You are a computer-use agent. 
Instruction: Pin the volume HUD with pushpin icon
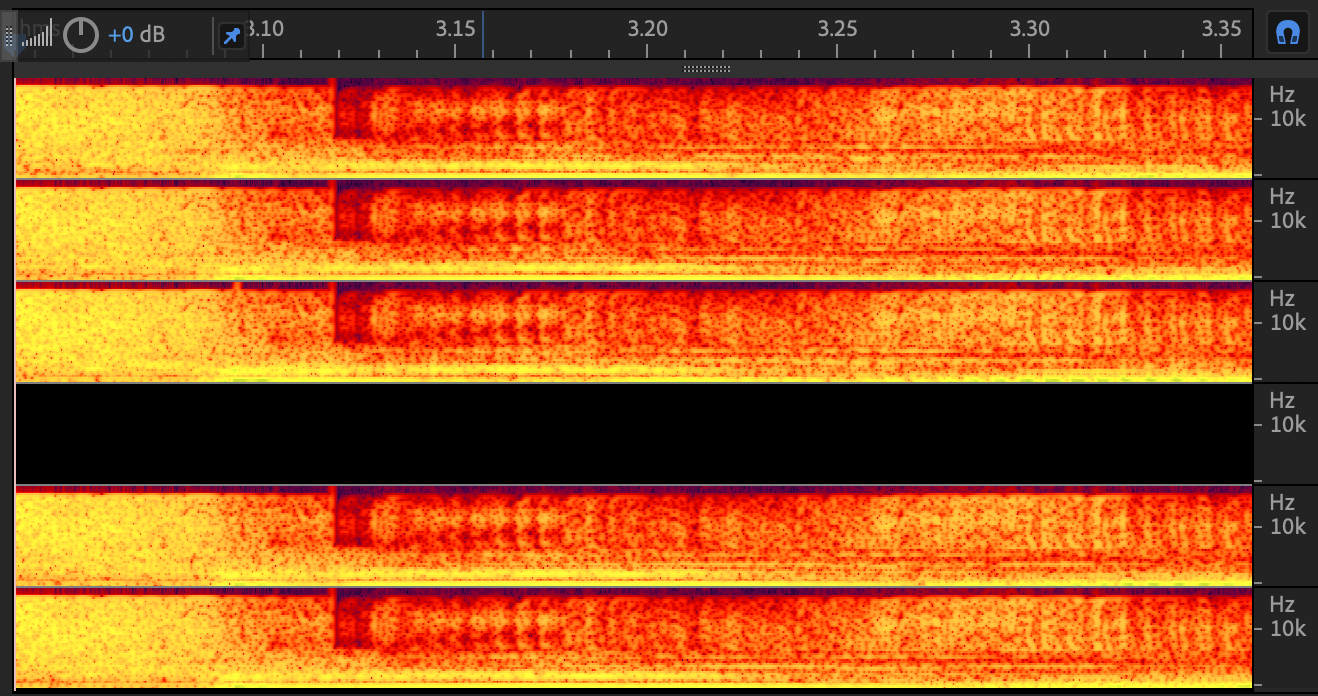coord(231,36)
